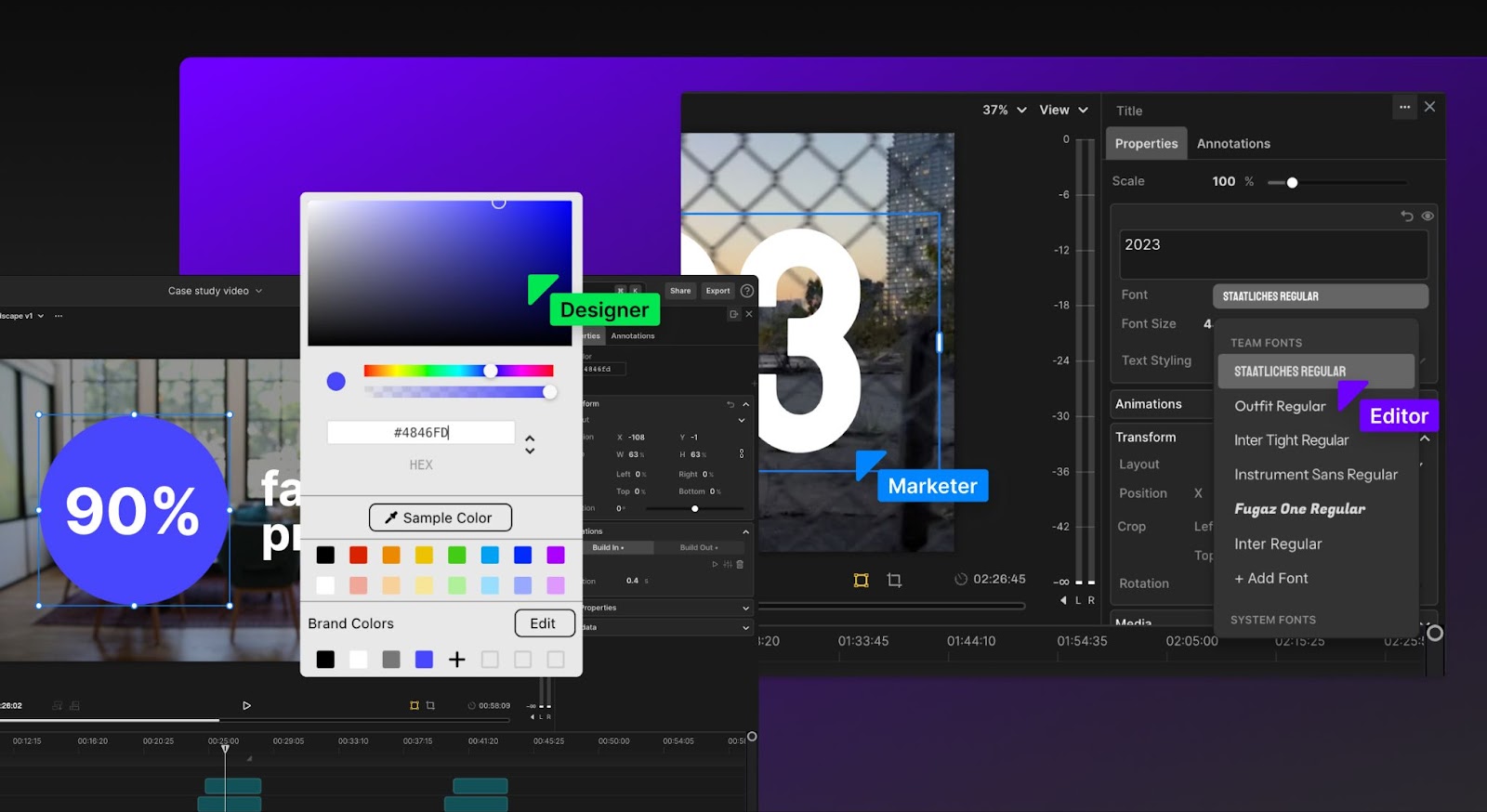Click the text field containing 2023

pos(1273,254)
